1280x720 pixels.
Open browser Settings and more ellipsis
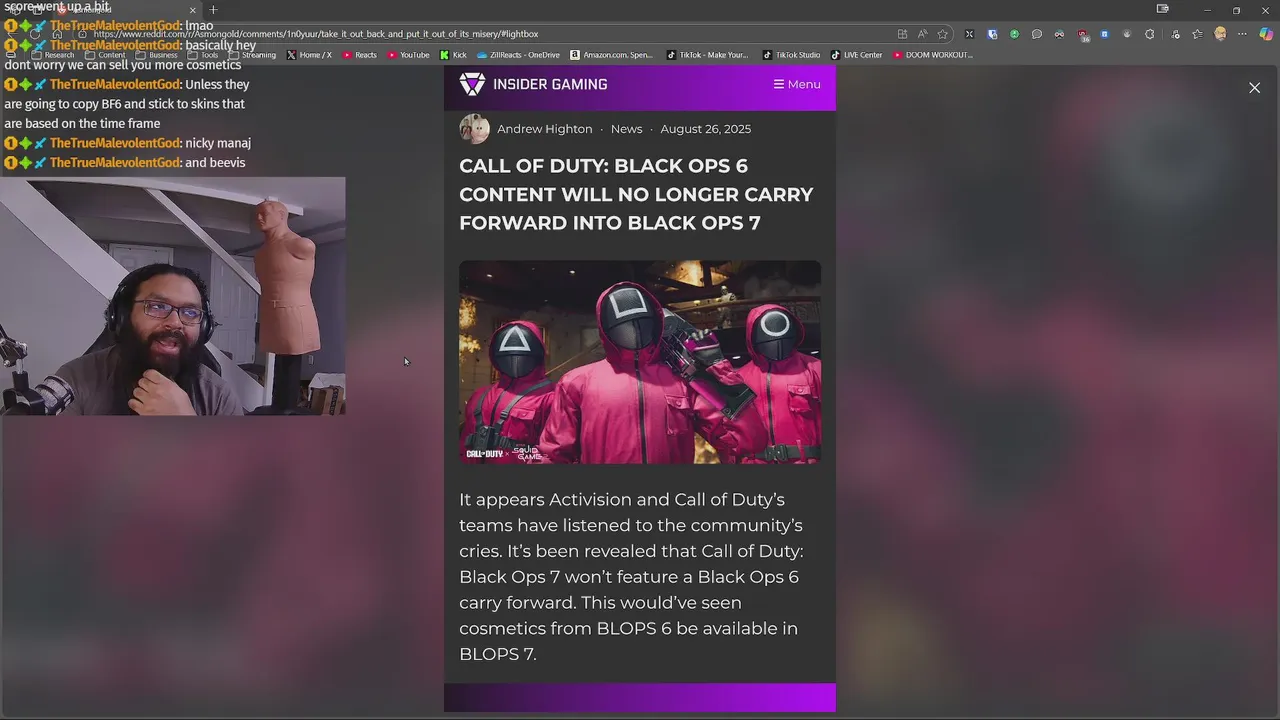pos(1242,34)
